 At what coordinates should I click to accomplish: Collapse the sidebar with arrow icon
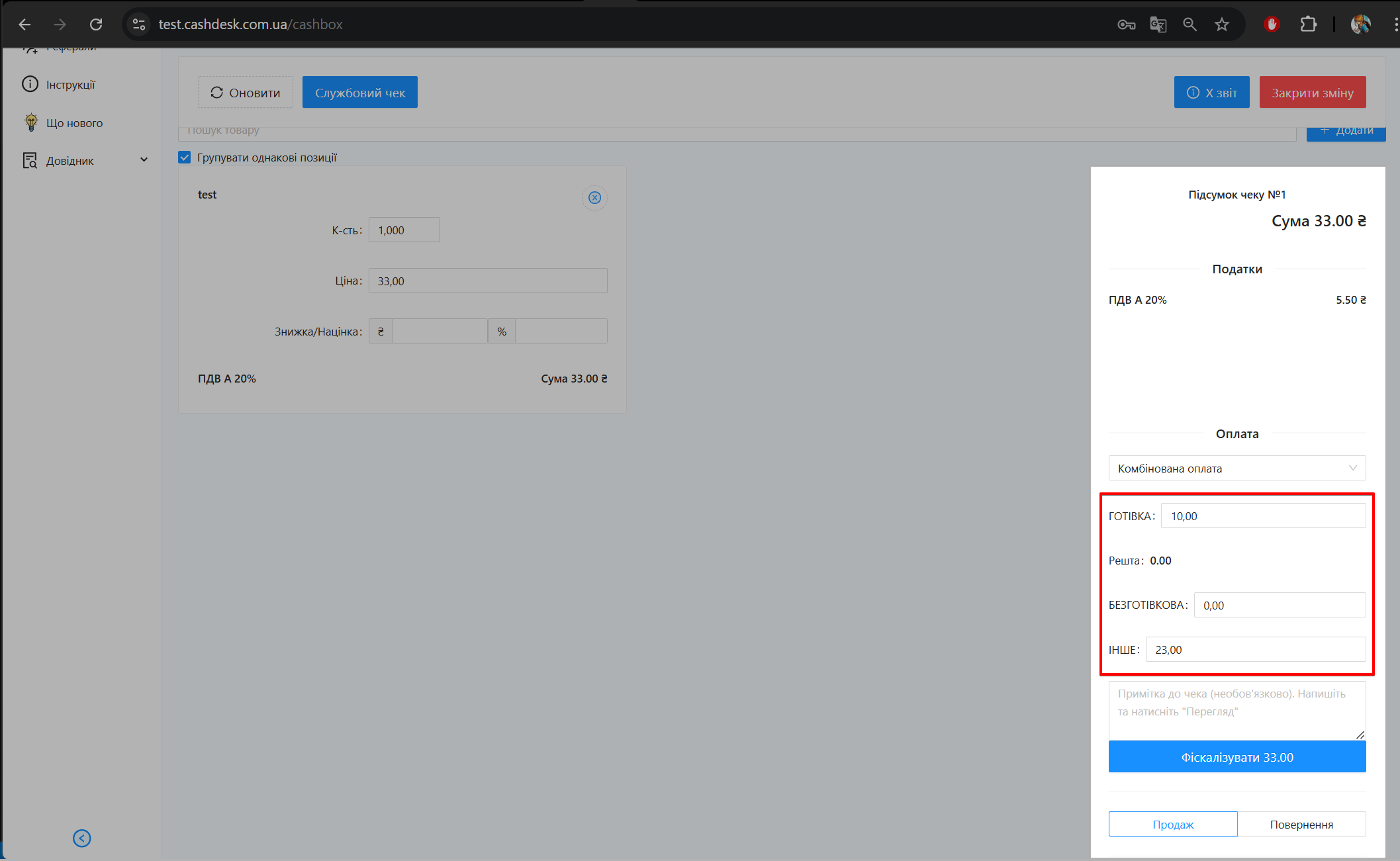pos(82,838)
